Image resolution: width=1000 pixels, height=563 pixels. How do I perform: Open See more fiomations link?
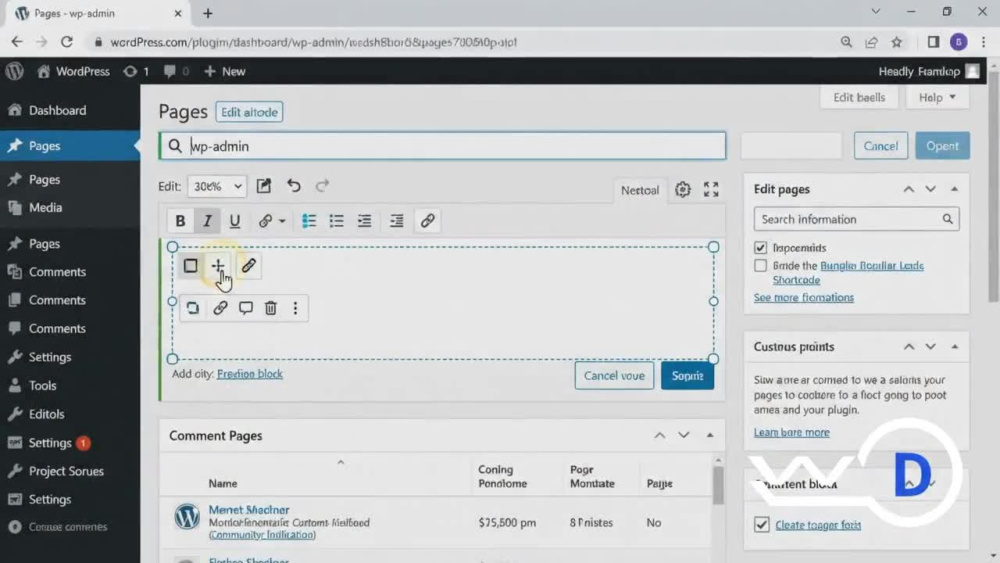pos(804,298)
